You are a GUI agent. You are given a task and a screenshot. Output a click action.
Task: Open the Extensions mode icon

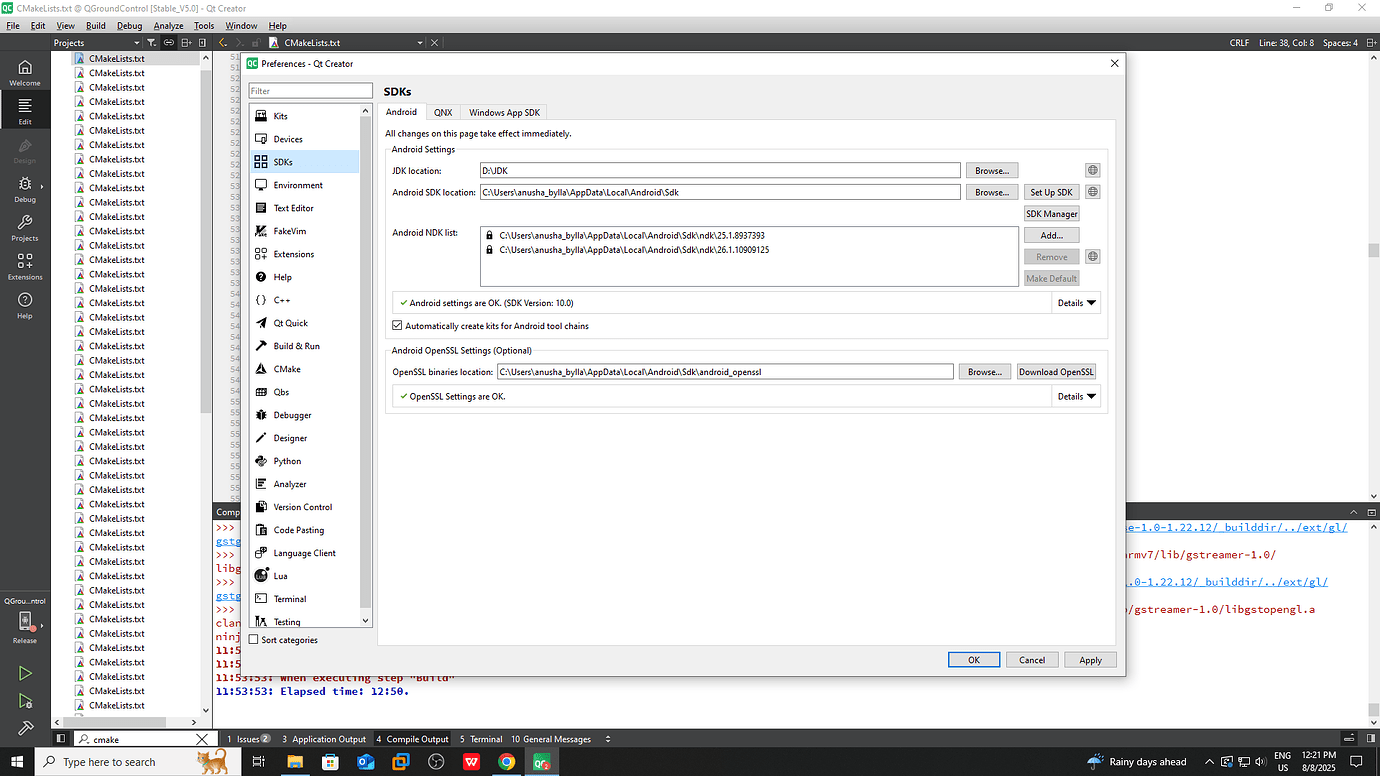click(x=23, y=265)
